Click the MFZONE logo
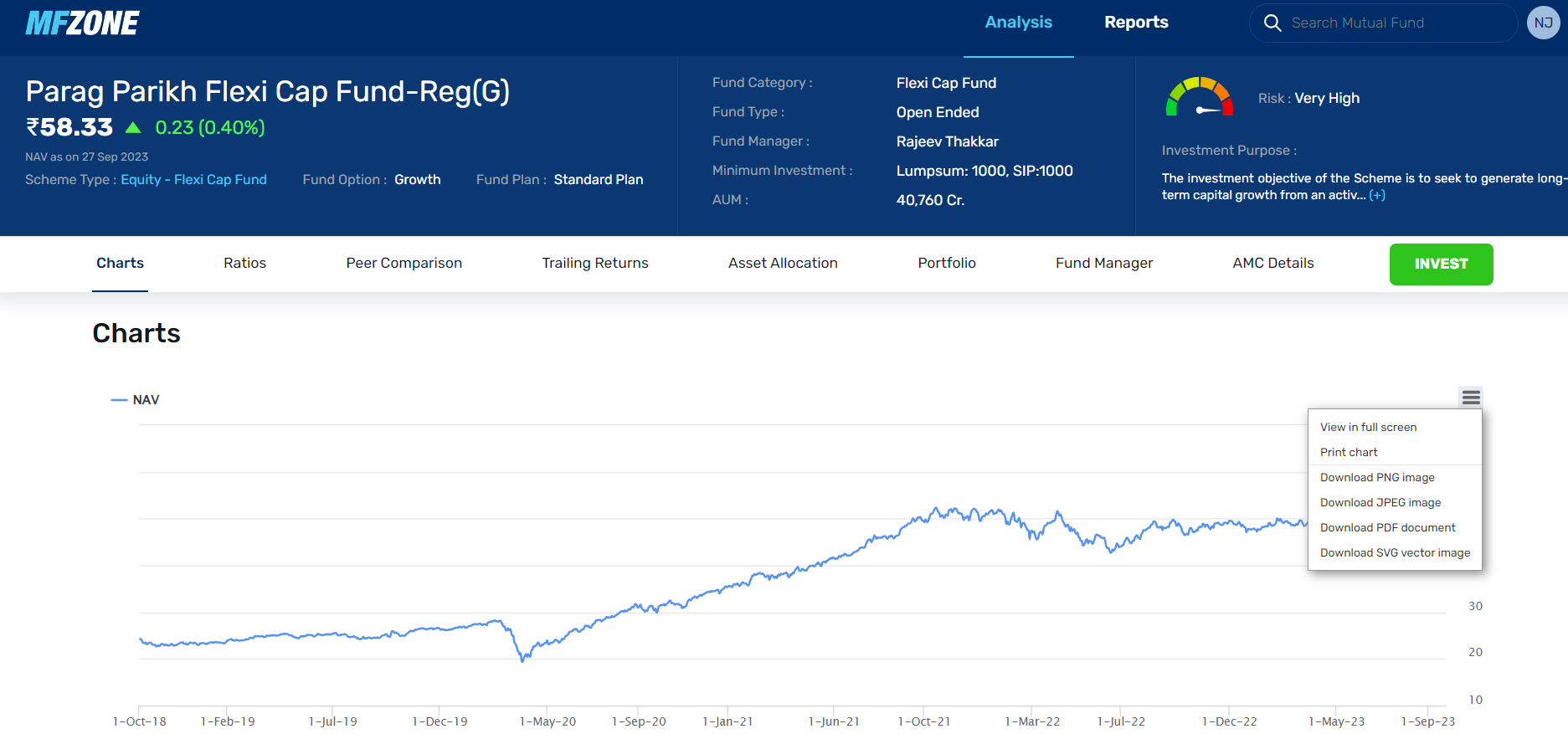1568x734 pixels. pos(82,23)
